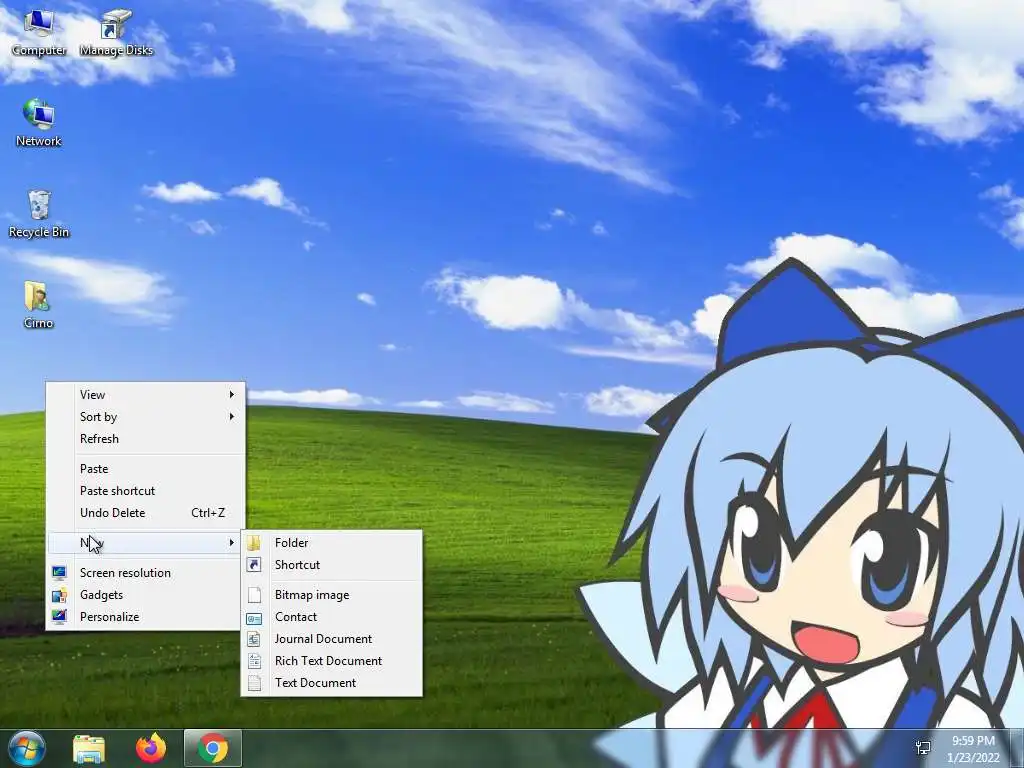The image size is (1024, 768).
Task: Click the icon beside Shortcut in submenu
Action: coord(254,565)
